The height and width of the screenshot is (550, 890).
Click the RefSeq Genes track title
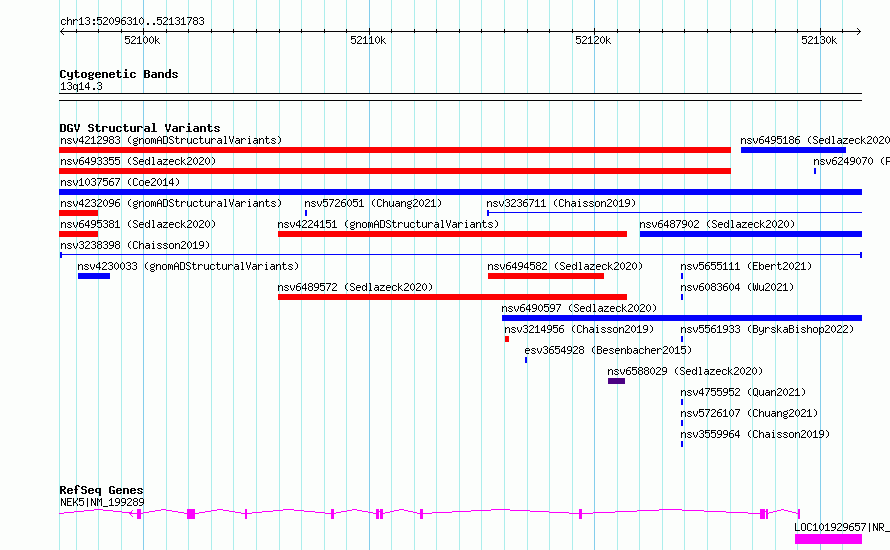(101, 490)
